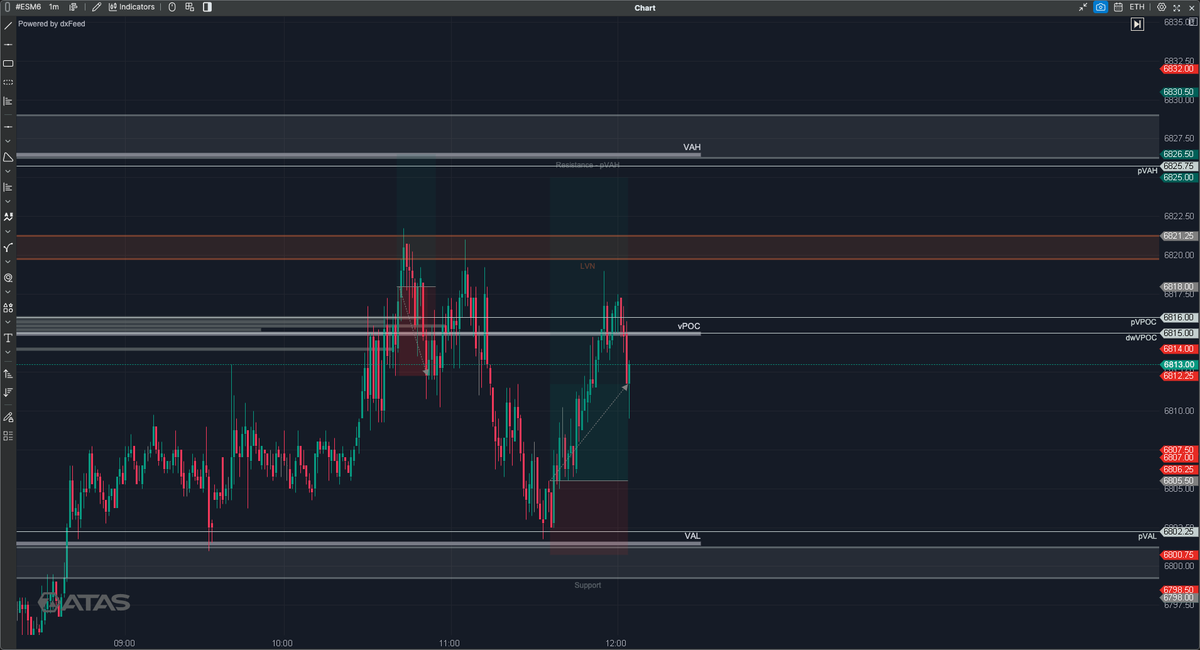Select the dwVPOC label at right
Viewport: 1200px width, 650px height.
tap(1141, 337)
